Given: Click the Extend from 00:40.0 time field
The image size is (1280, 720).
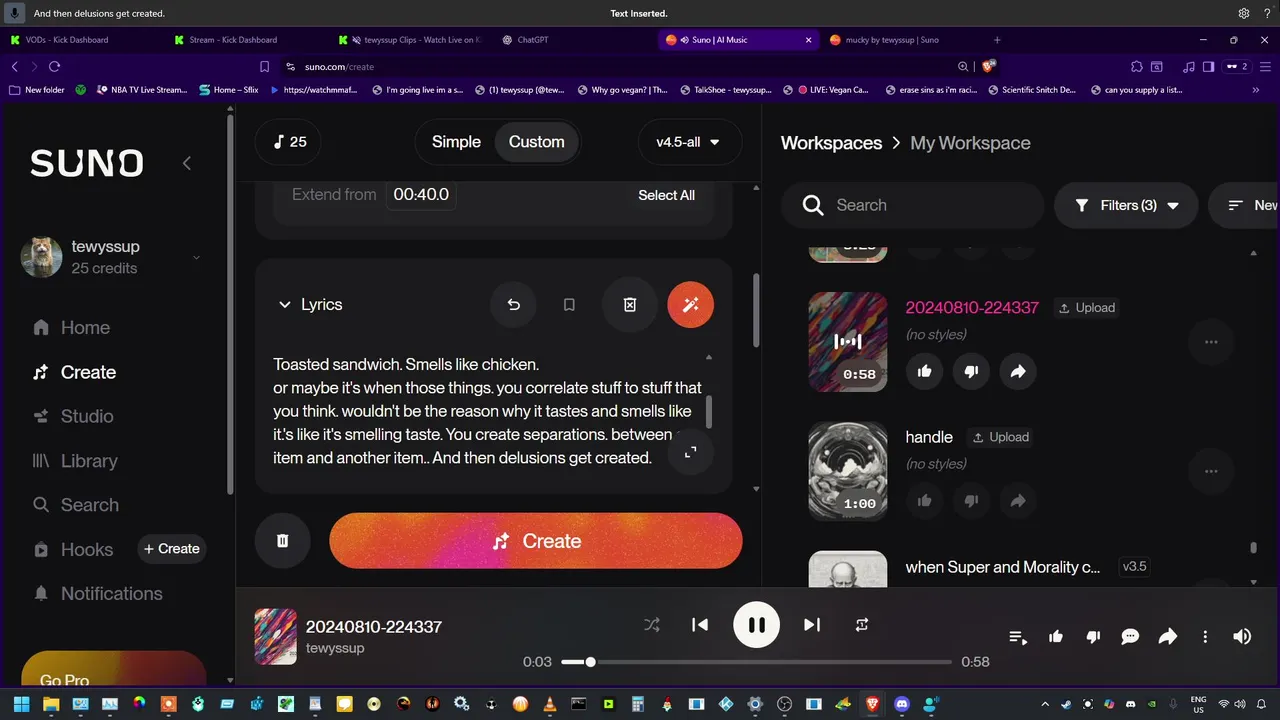Looking at the screenshot, I should pos(421,195).
